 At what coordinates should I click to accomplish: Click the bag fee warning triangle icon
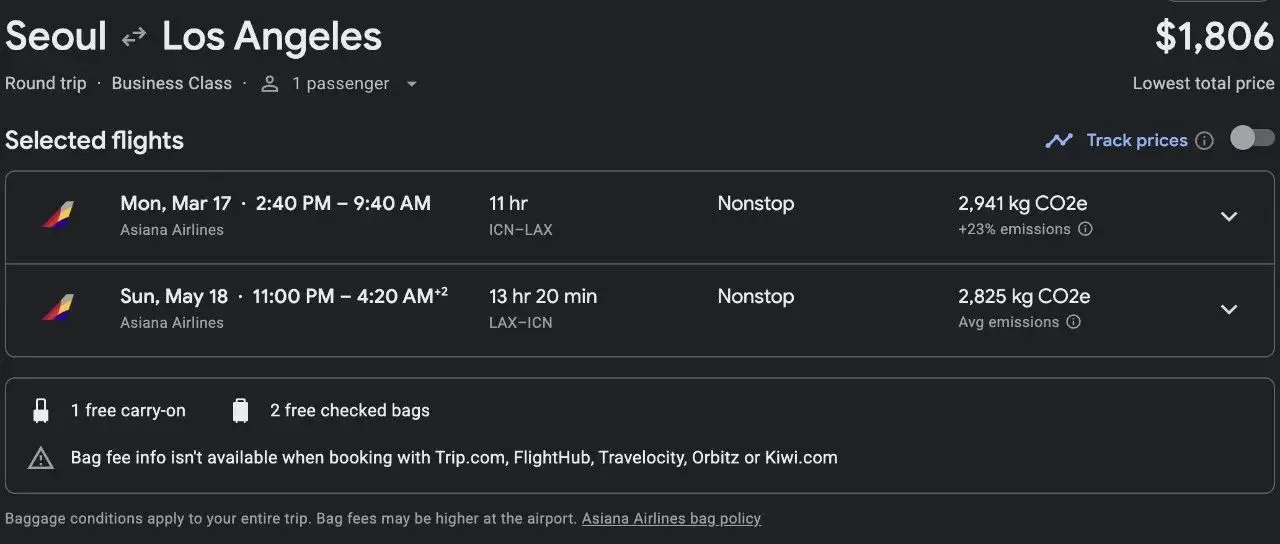click(41, 458)
